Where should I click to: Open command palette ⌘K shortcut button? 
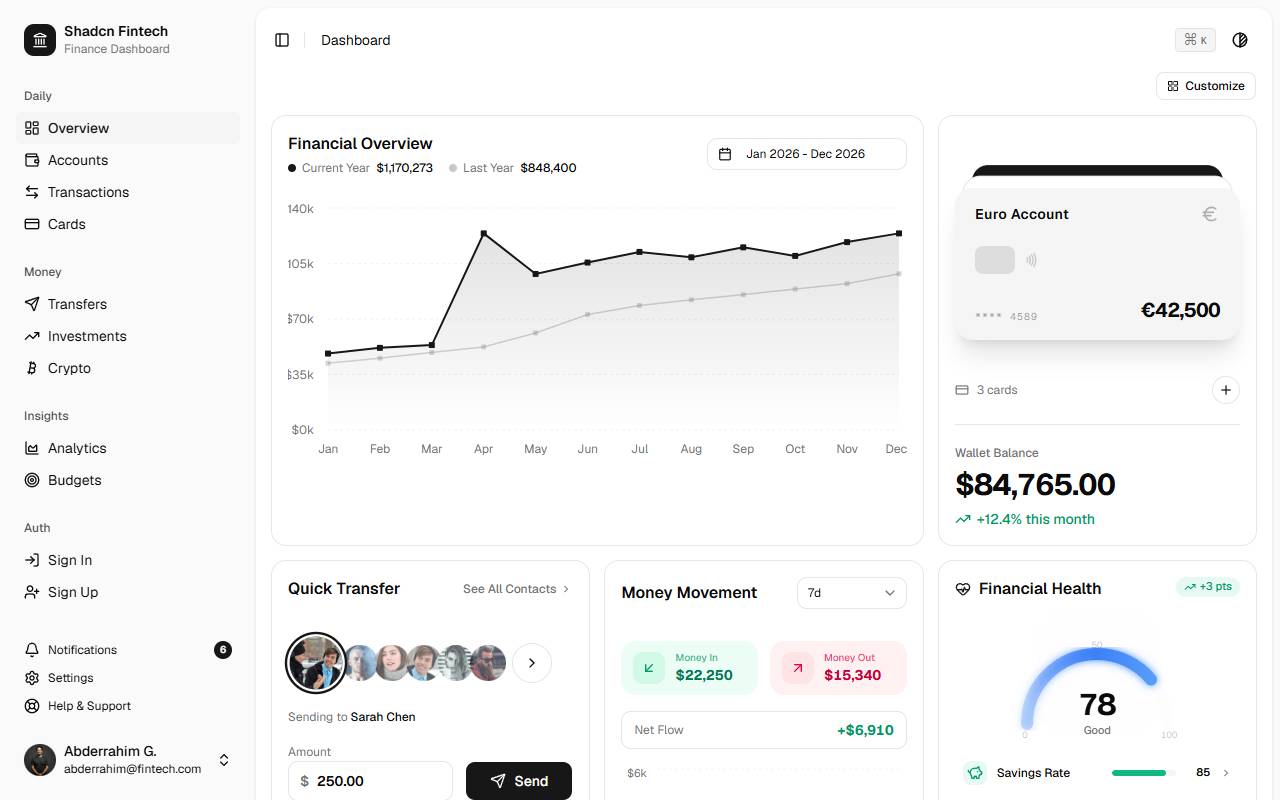pyautogui.click(x=1195, y=40)
